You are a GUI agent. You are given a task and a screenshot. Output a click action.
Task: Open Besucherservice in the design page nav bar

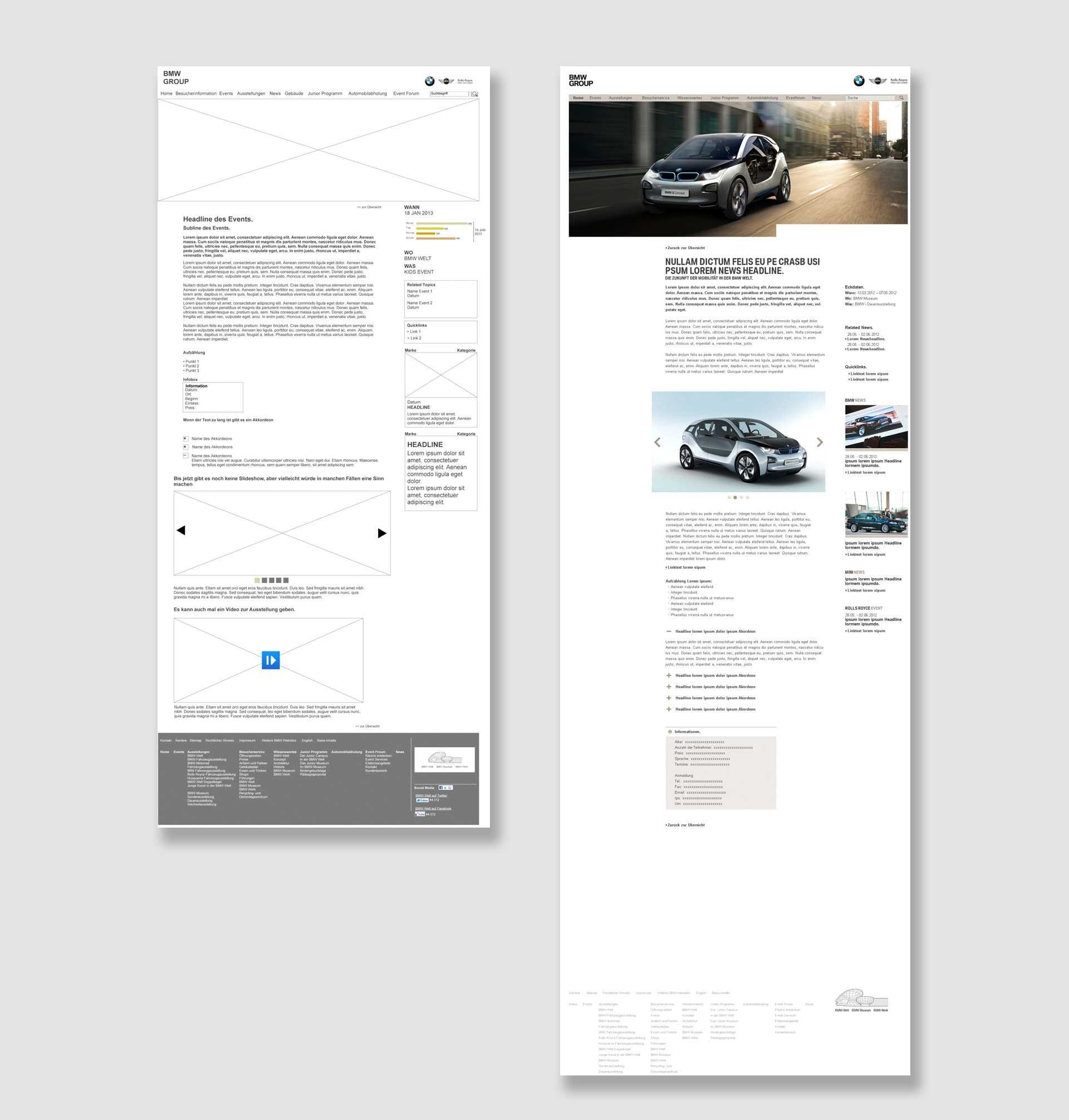pyautogui.click(x=656, y=98)
